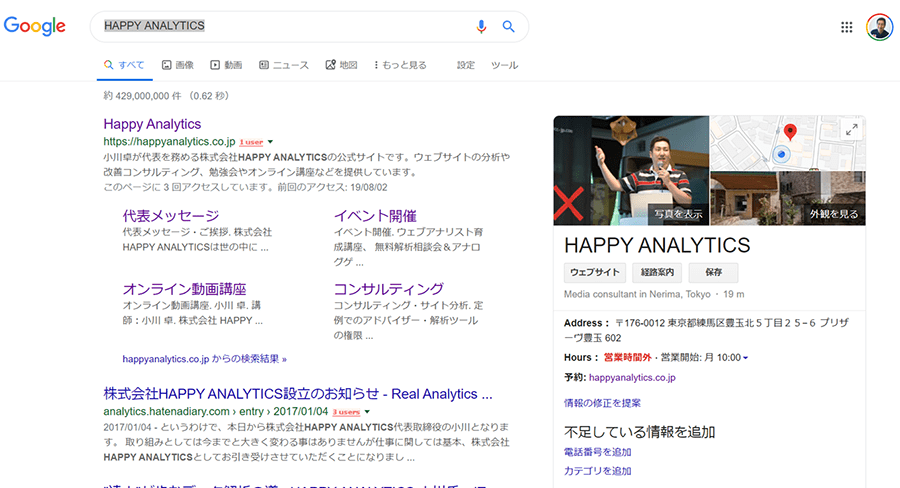Open 設定 search settings
Screen dimensions: 900x488
click(465, 65)
